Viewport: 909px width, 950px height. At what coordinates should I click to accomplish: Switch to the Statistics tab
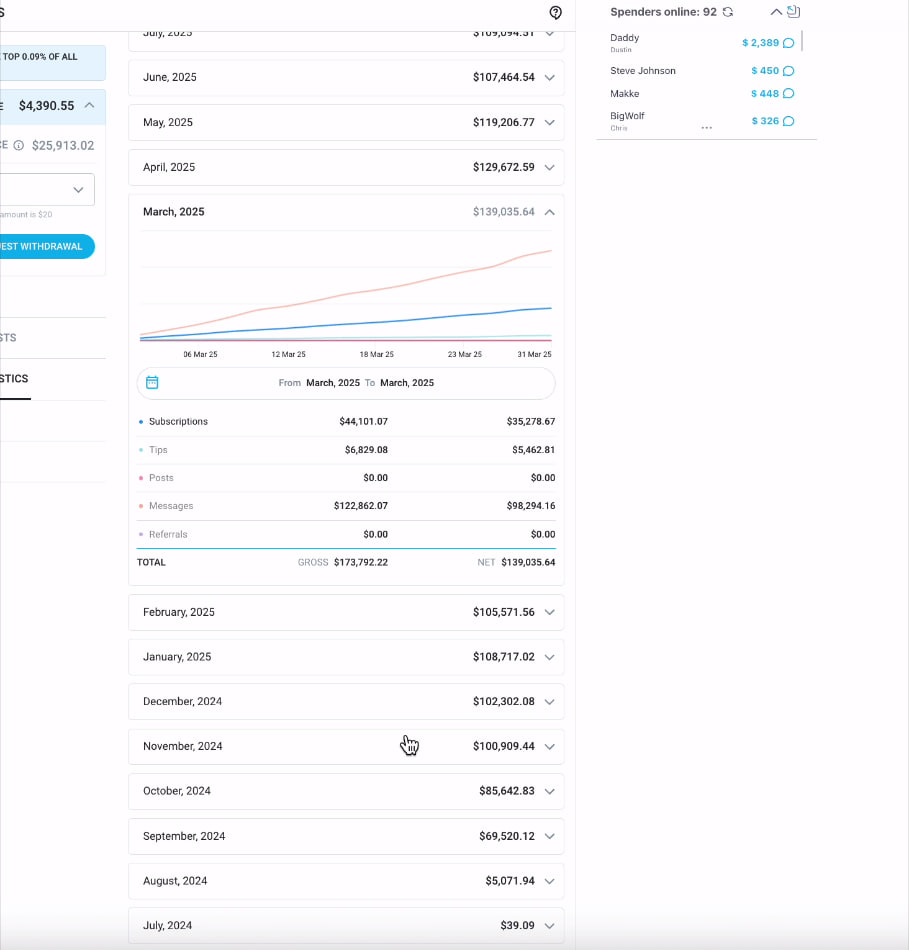coord(14,379)
